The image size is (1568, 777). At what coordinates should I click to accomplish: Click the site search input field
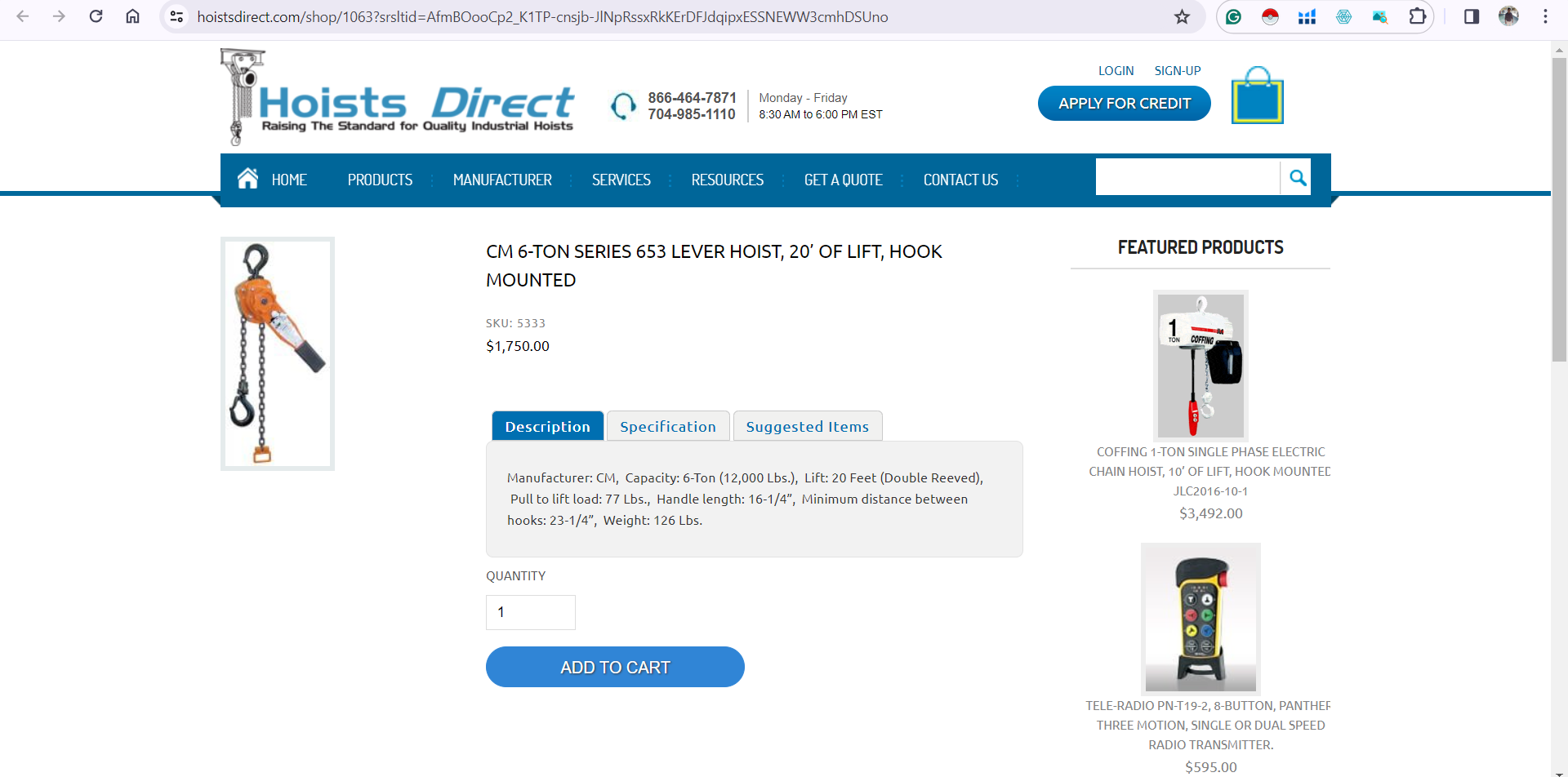(x=1187, y=177)
